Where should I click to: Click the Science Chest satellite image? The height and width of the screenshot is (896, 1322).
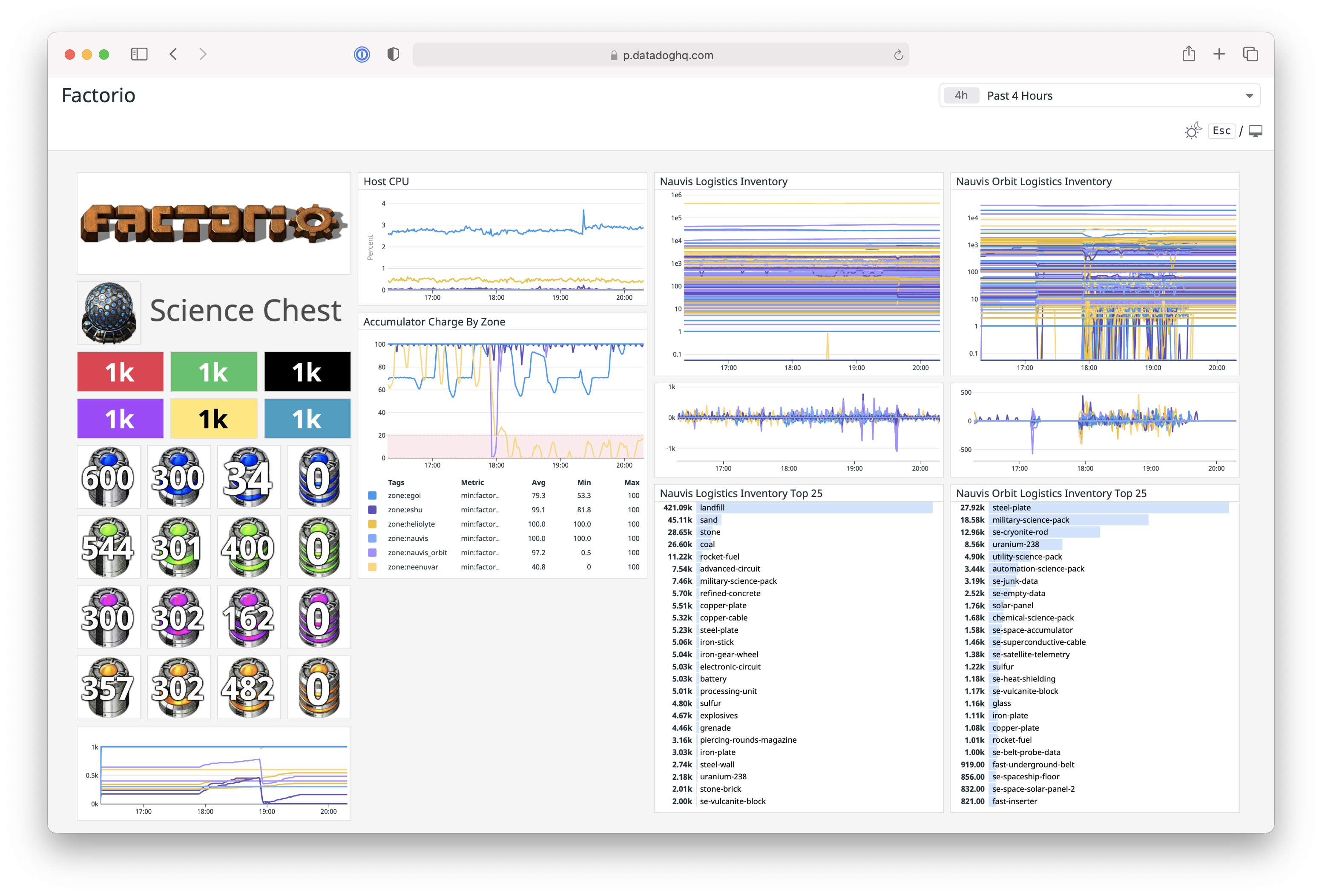point(109,313)
